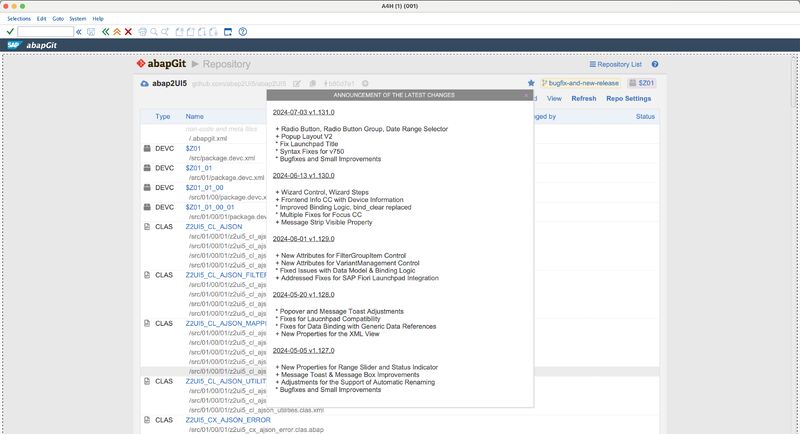The height and width of the screenshot is (434, 800).
Task: Click the orange Exit up-arrow icon
Action: [117, 32]
